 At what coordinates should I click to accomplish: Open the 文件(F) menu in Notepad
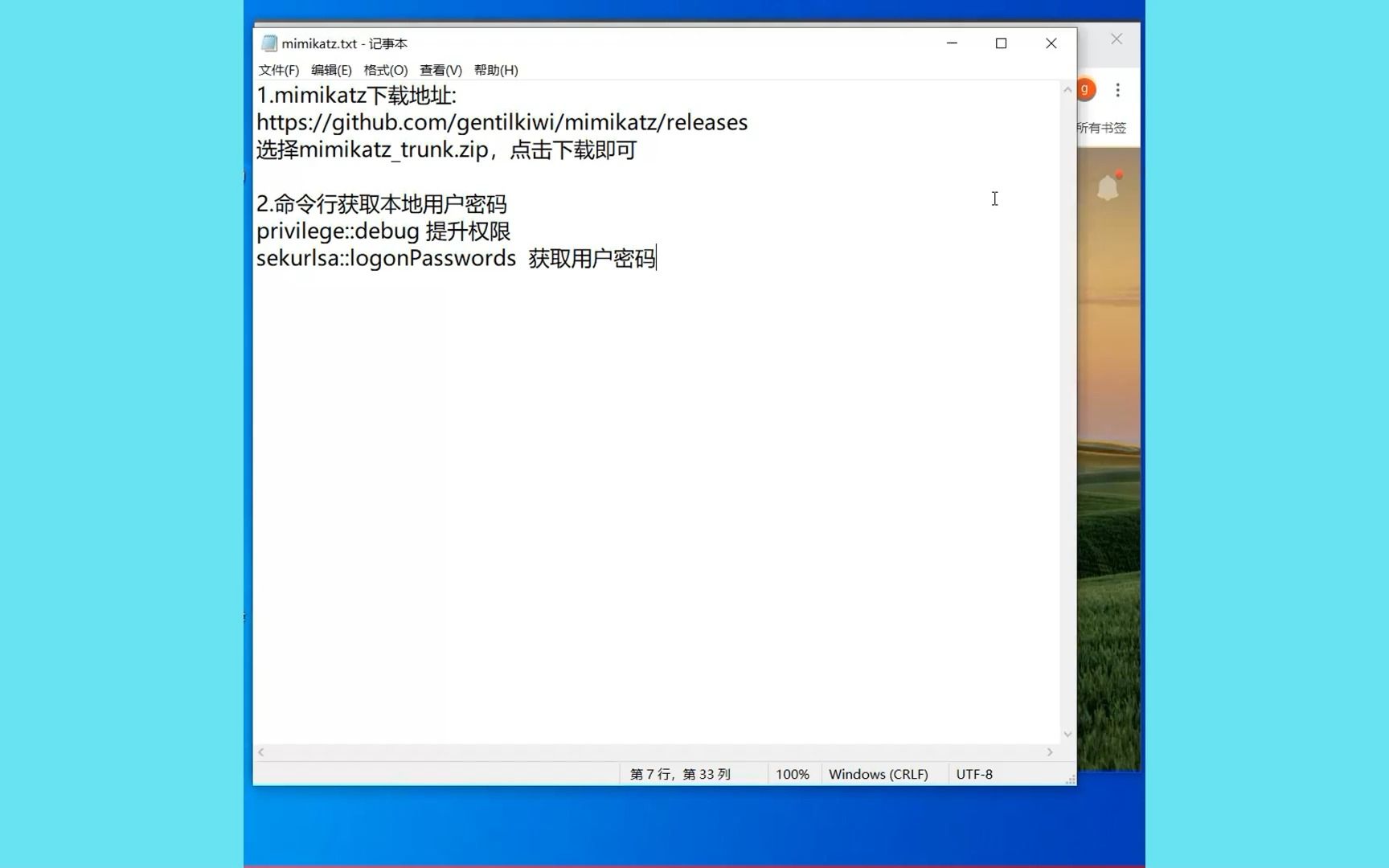point(278,70)
